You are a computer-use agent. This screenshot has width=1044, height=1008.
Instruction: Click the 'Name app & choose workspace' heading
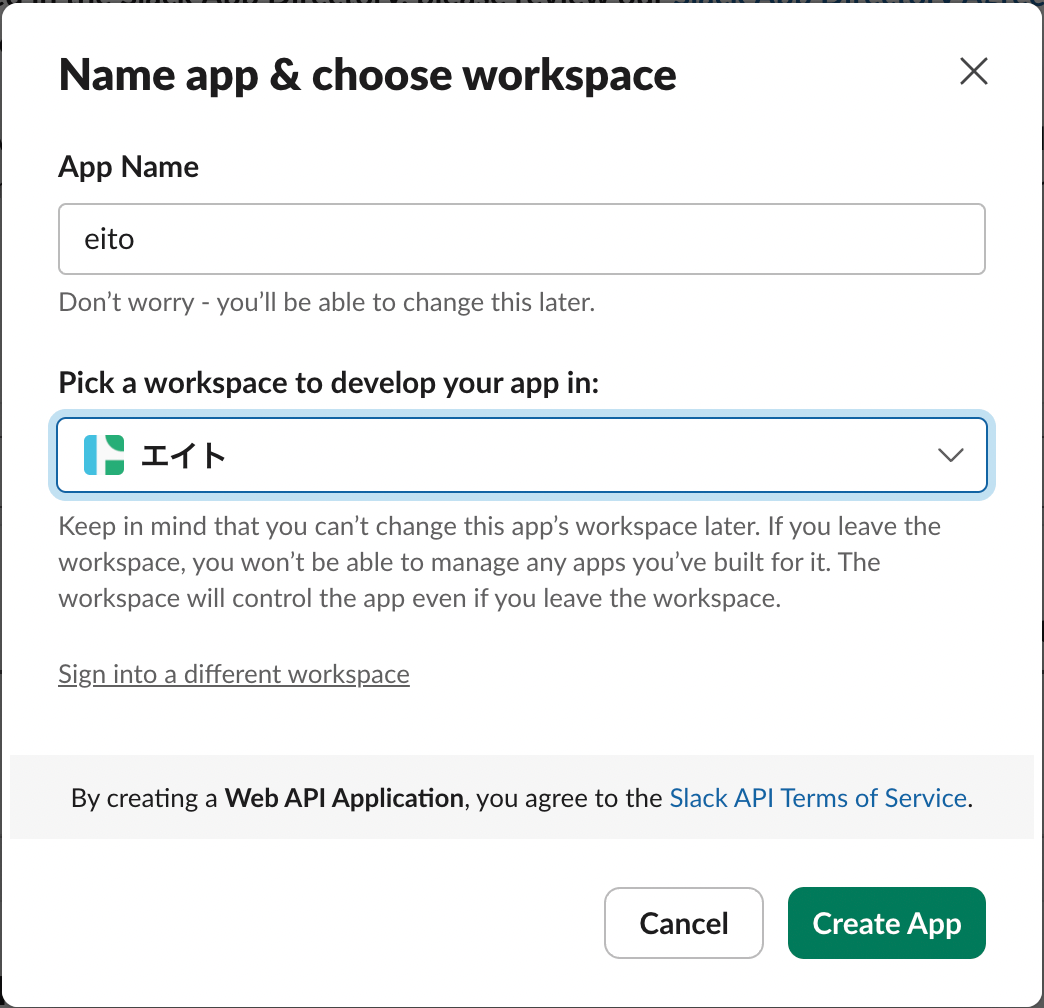[368, 75]
